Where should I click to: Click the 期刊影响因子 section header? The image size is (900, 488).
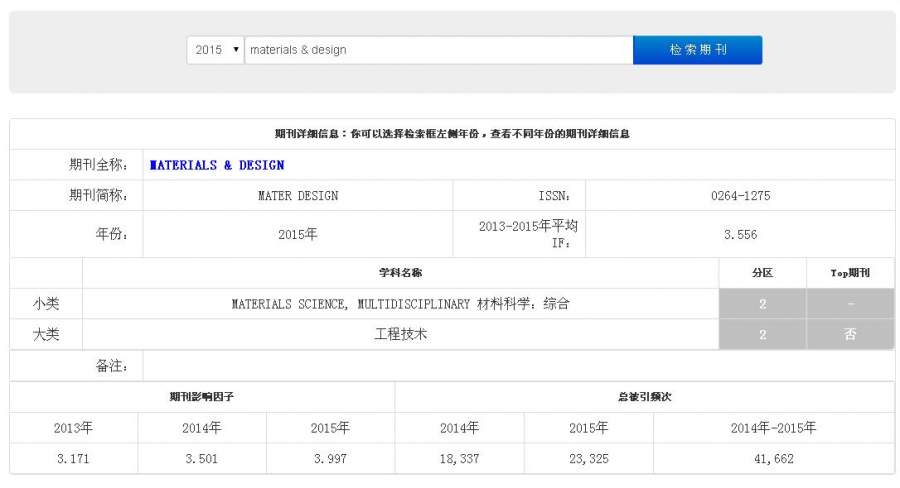coord(201,397)
